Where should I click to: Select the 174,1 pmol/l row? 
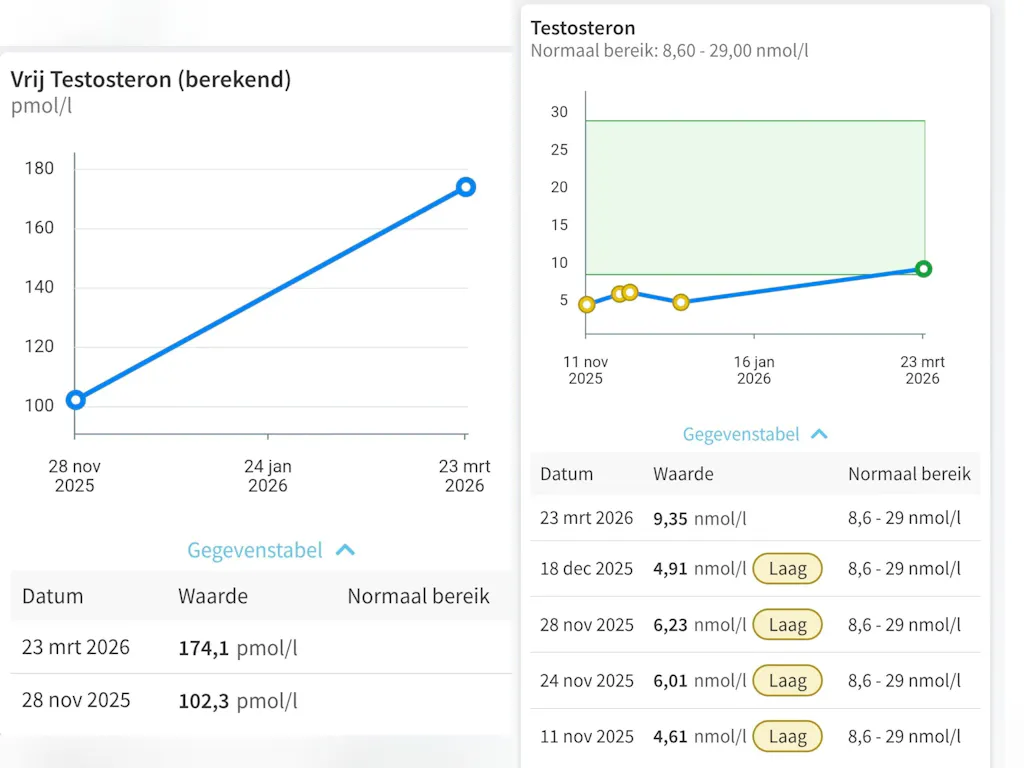click(x=260, y=648)
